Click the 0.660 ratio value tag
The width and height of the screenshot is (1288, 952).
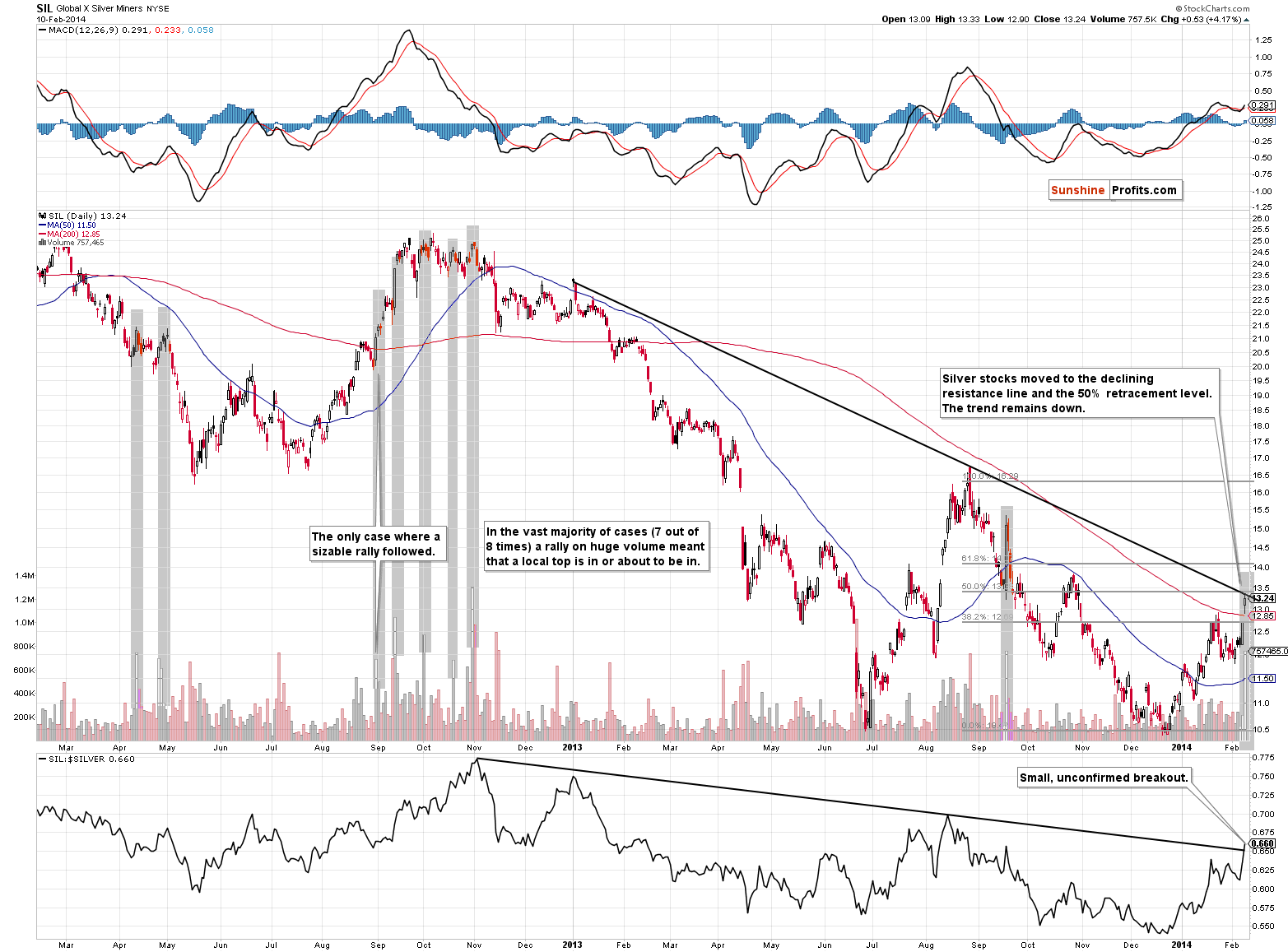1262,843
